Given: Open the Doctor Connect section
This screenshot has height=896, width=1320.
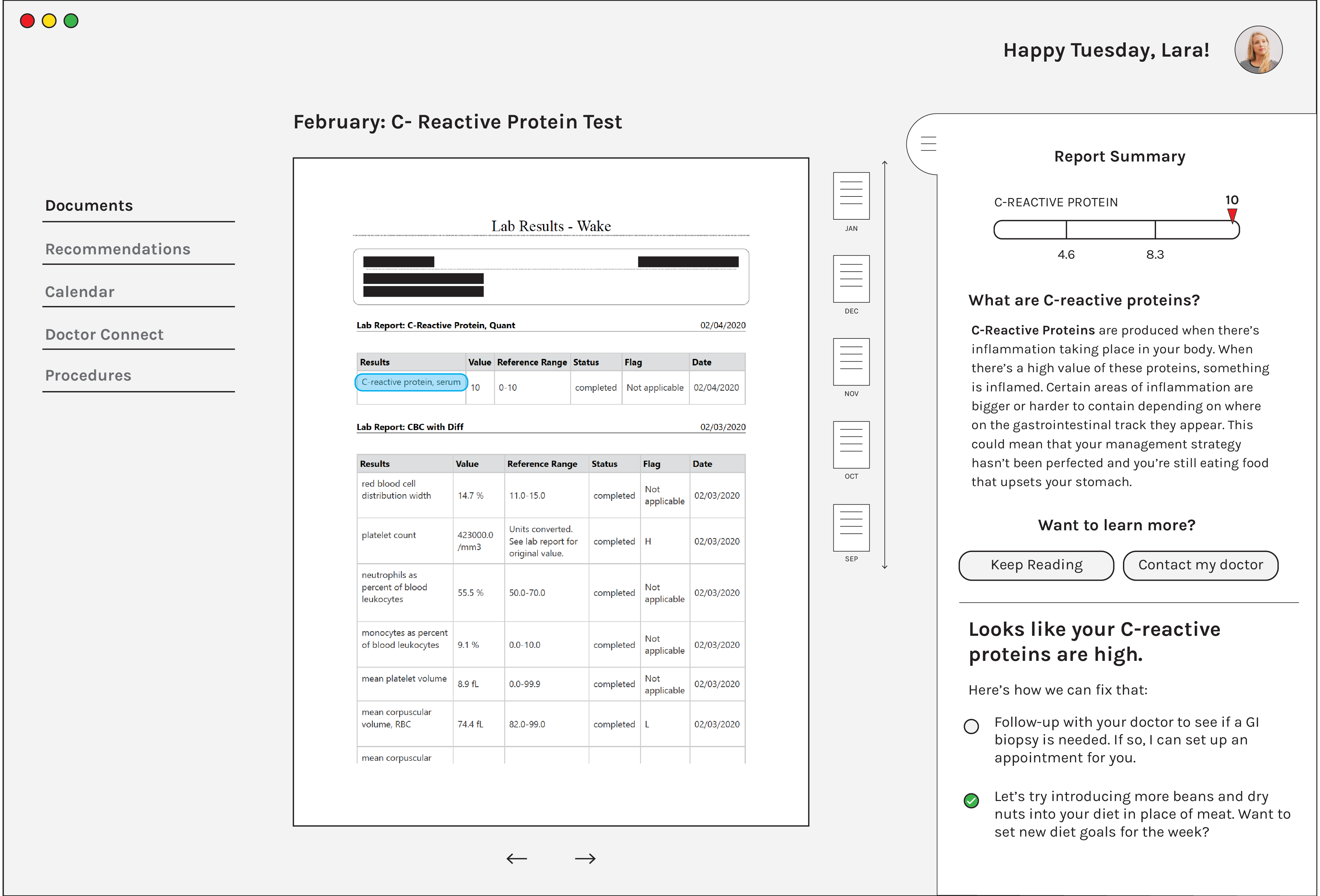Looking at the screenshot, I should pos(104,334).
